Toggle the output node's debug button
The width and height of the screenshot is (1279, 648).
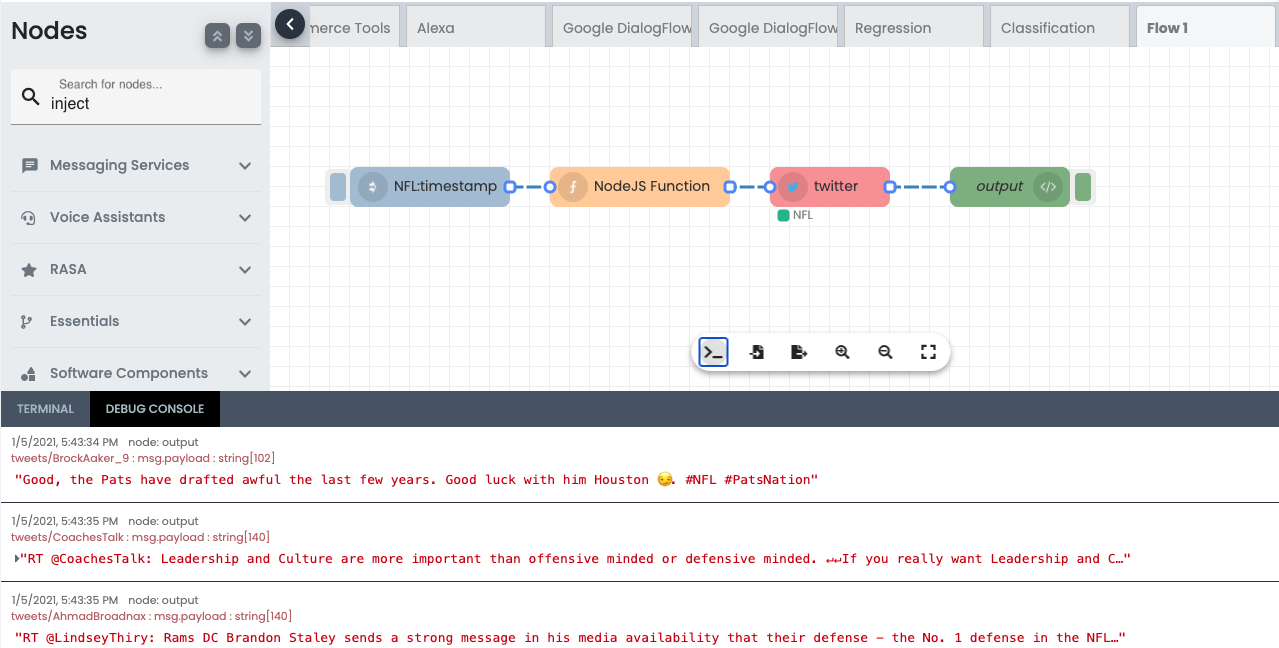1083,187
